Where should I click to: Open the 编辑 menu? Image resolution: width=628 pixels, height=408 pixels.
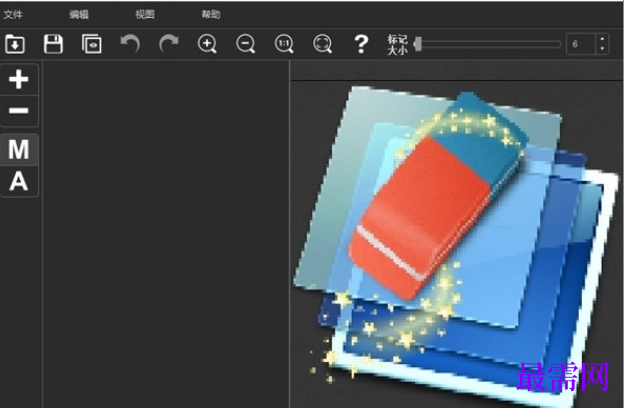(79, 15)
